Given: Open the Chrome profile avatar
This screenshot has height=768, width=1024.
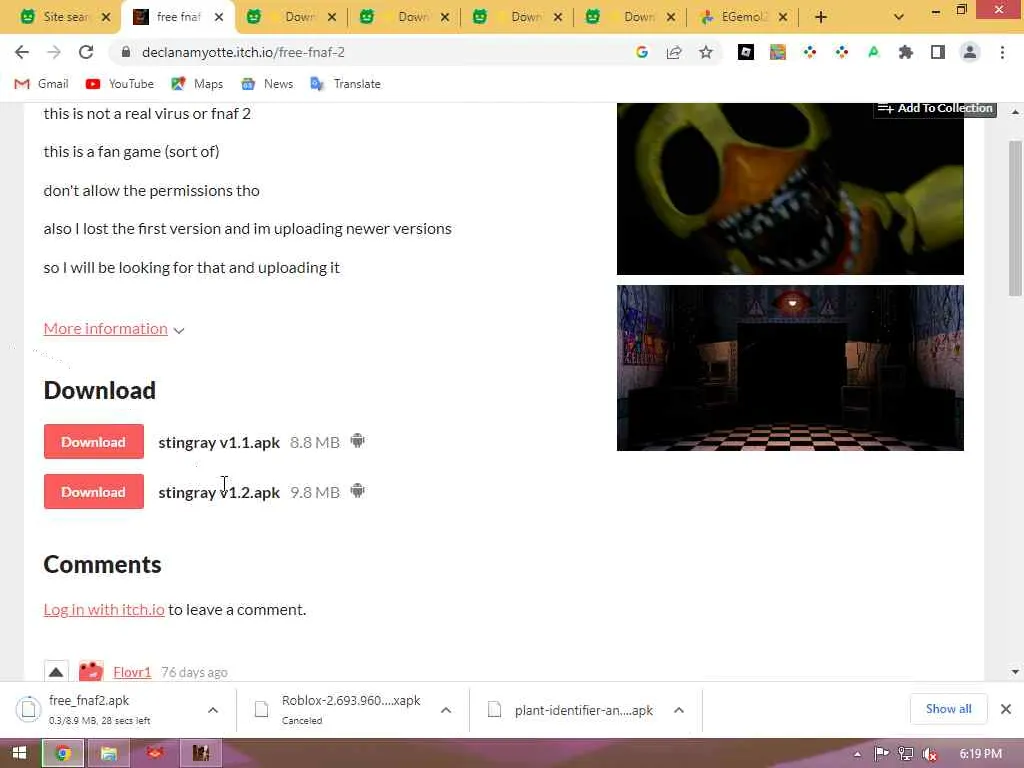Looking at the screenshot, I should [x=970, y=52].
